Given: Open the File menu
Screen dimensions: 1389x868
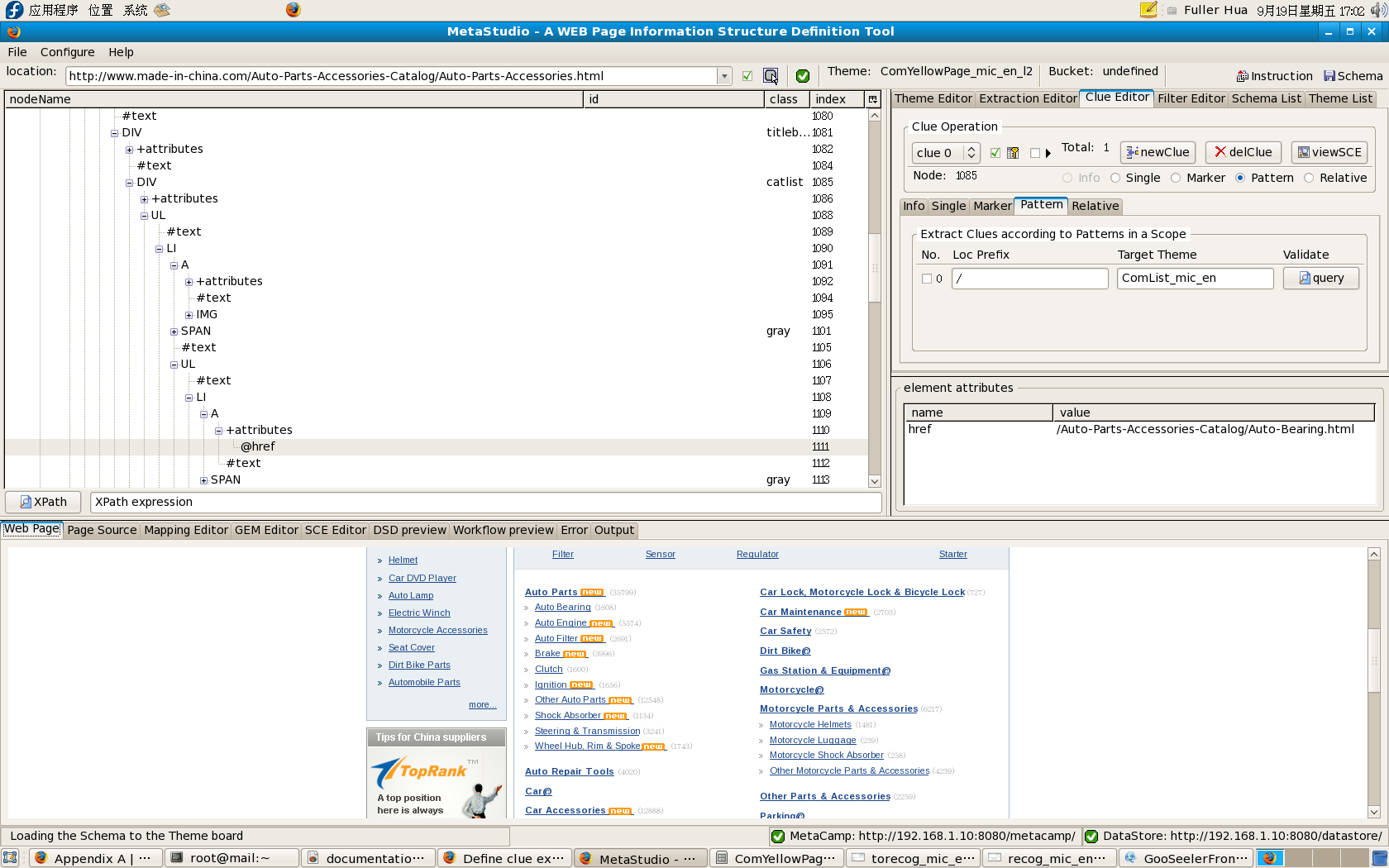Looking at the screenshot, I should point(17,52).
